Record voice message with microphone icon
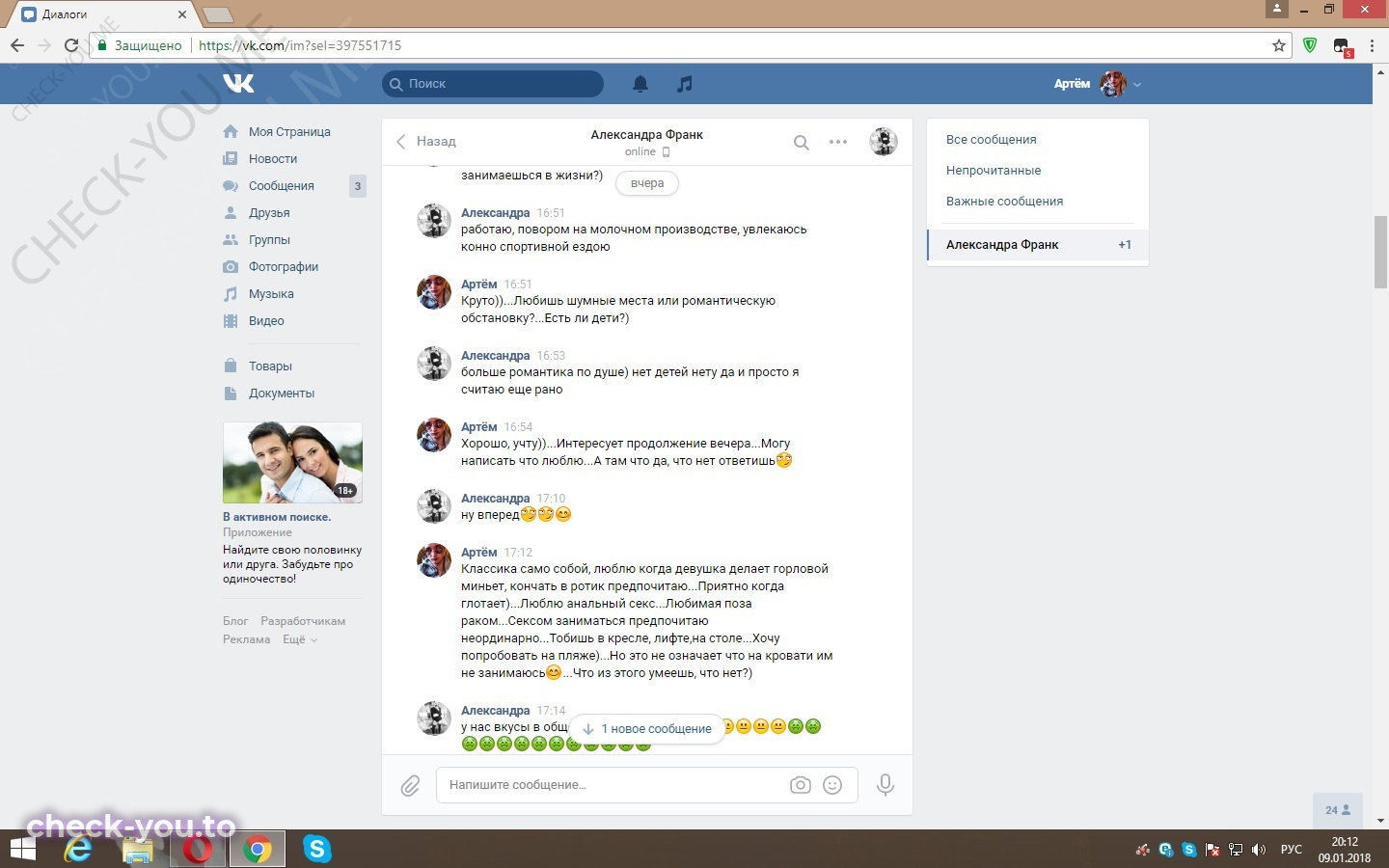 pyautogui.click(x=885, y=785)
